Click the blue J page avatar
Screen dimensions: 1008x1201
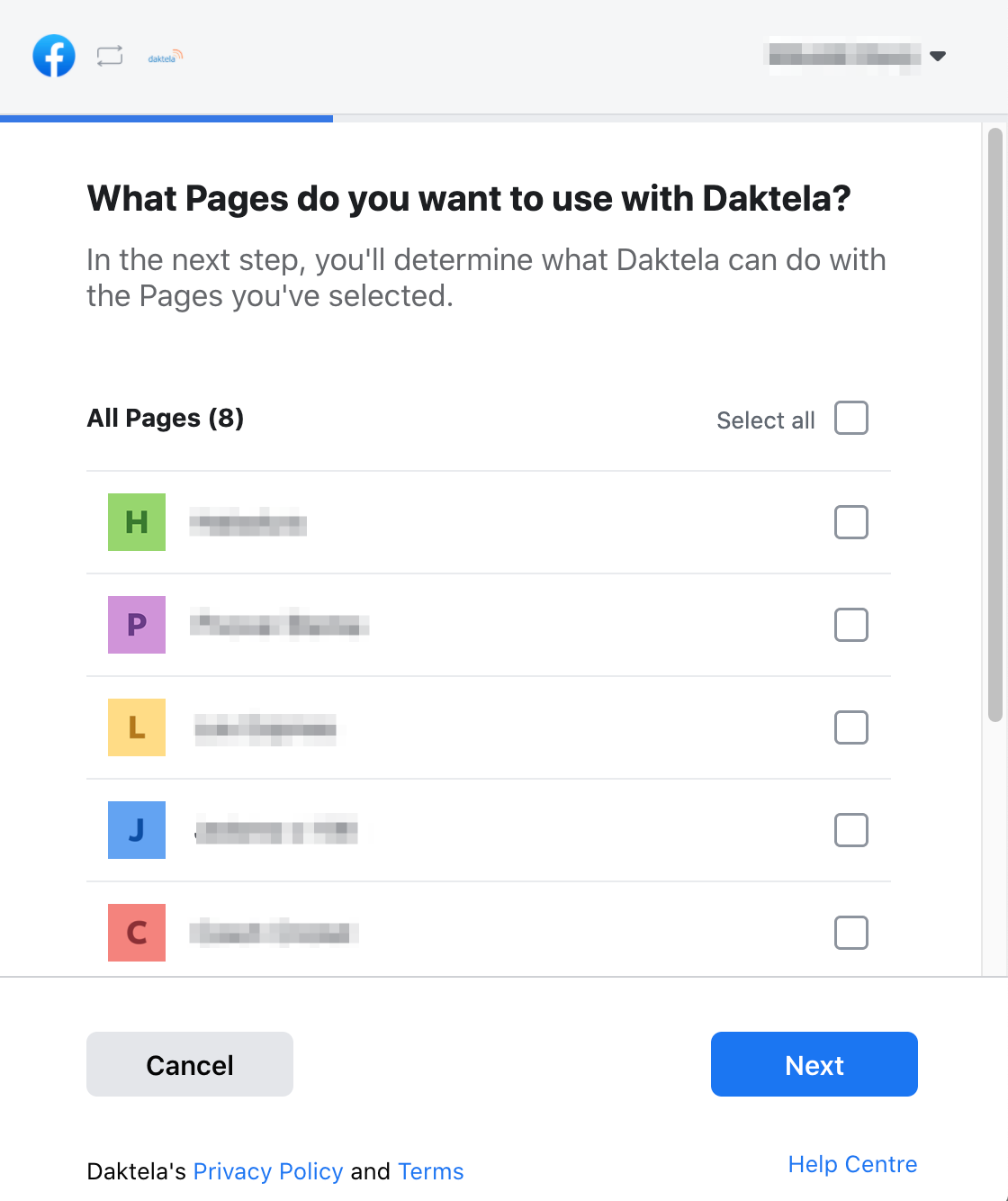click(x=137, y=830)
